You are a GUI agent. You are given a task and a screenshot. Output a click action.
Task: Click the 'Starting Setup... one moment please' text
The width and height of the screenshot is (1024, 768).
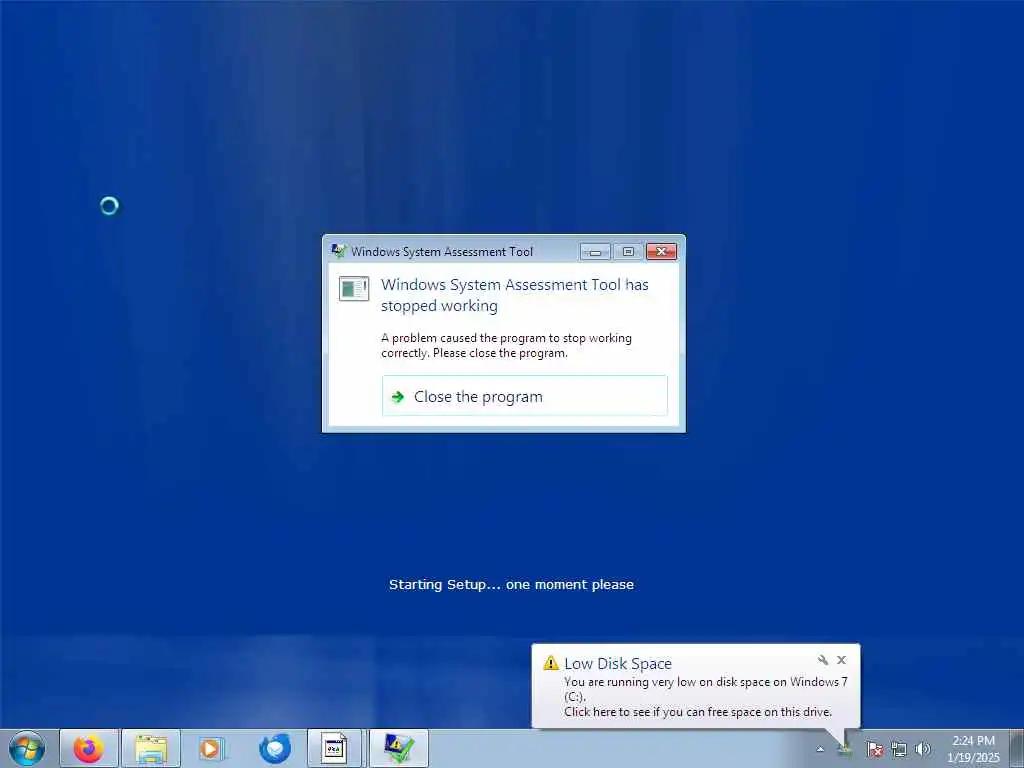click(511, 584)
